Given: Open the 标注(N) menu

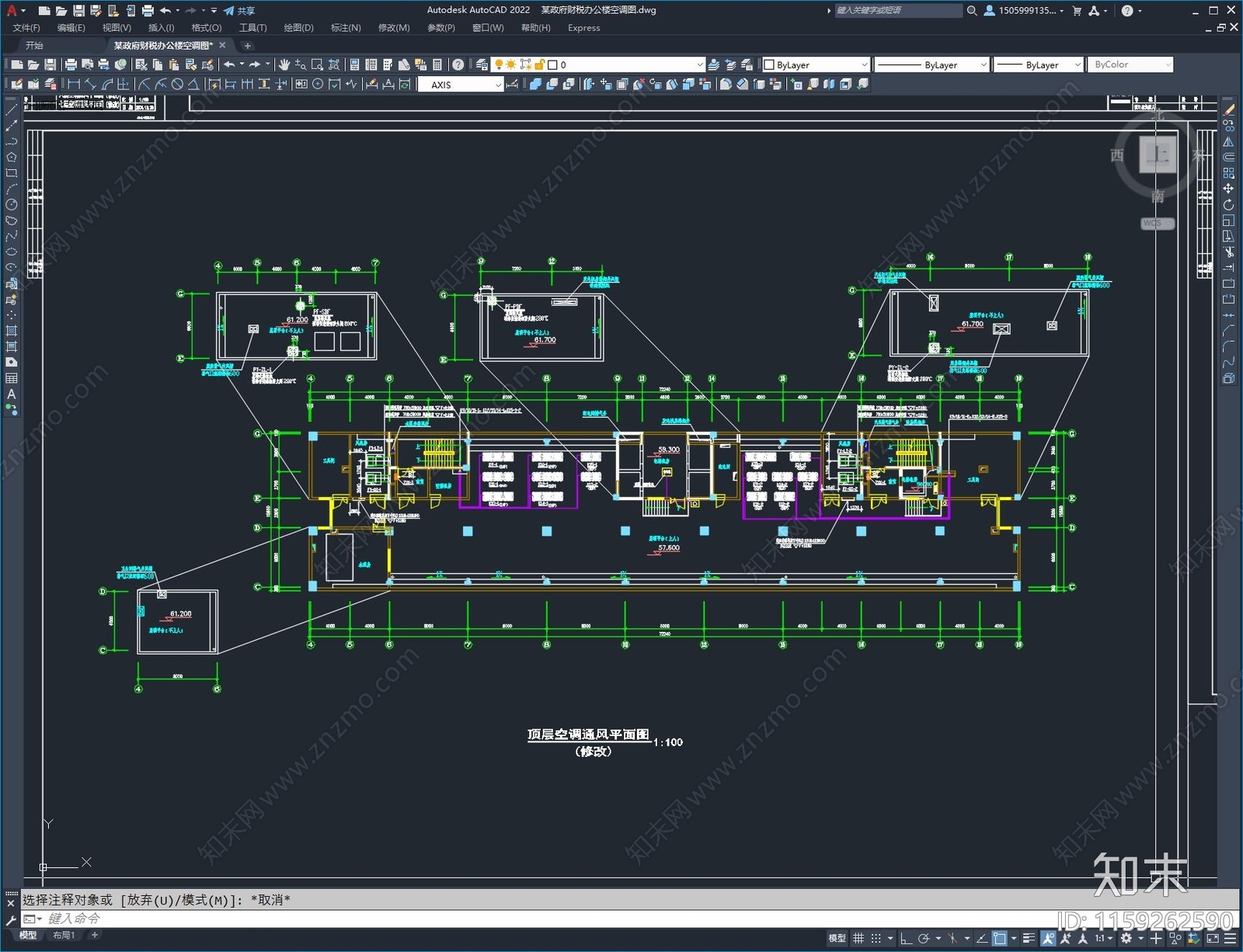Looking at the screenshot, I should click(x=346, y=28).
